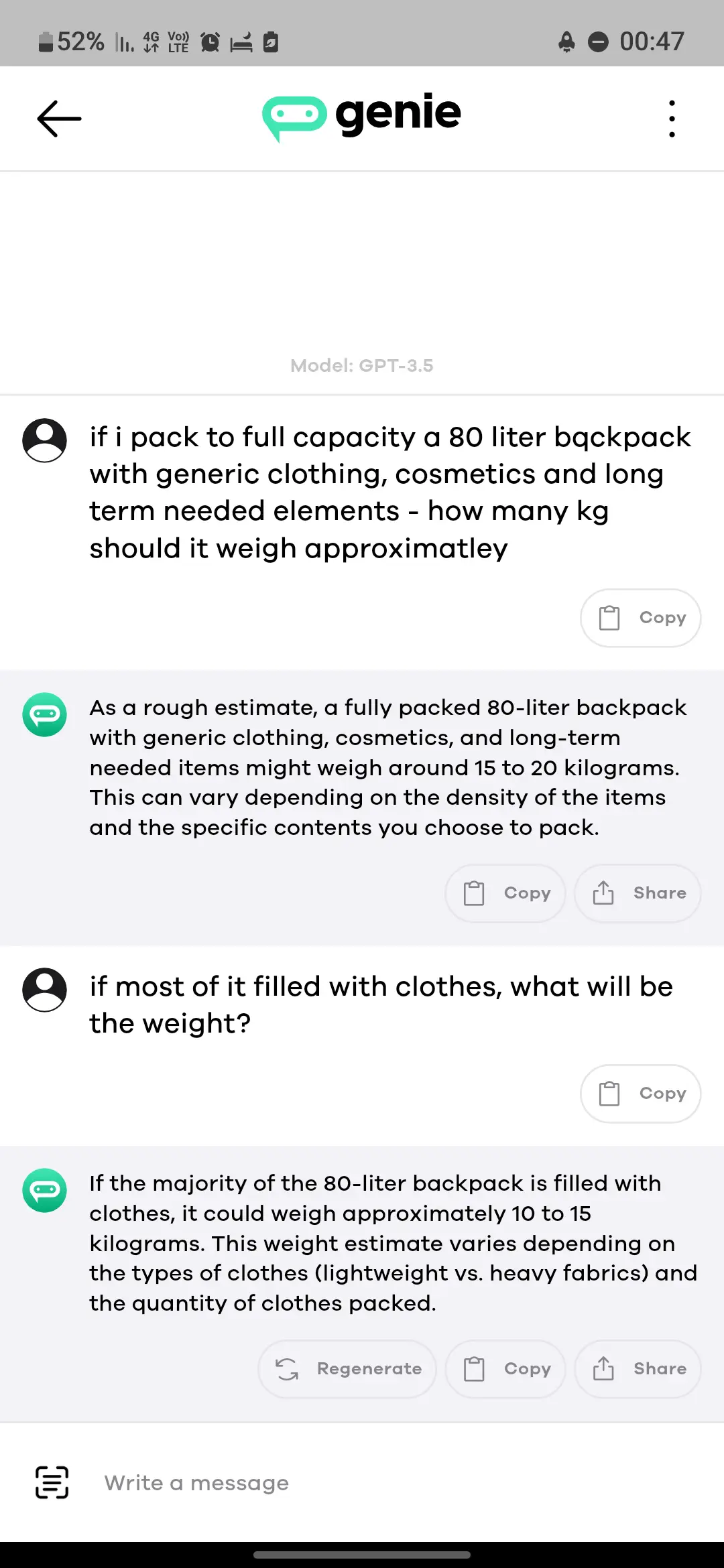Copy the second user question about clothes

pyautogui.click(x=641, y=1094)
